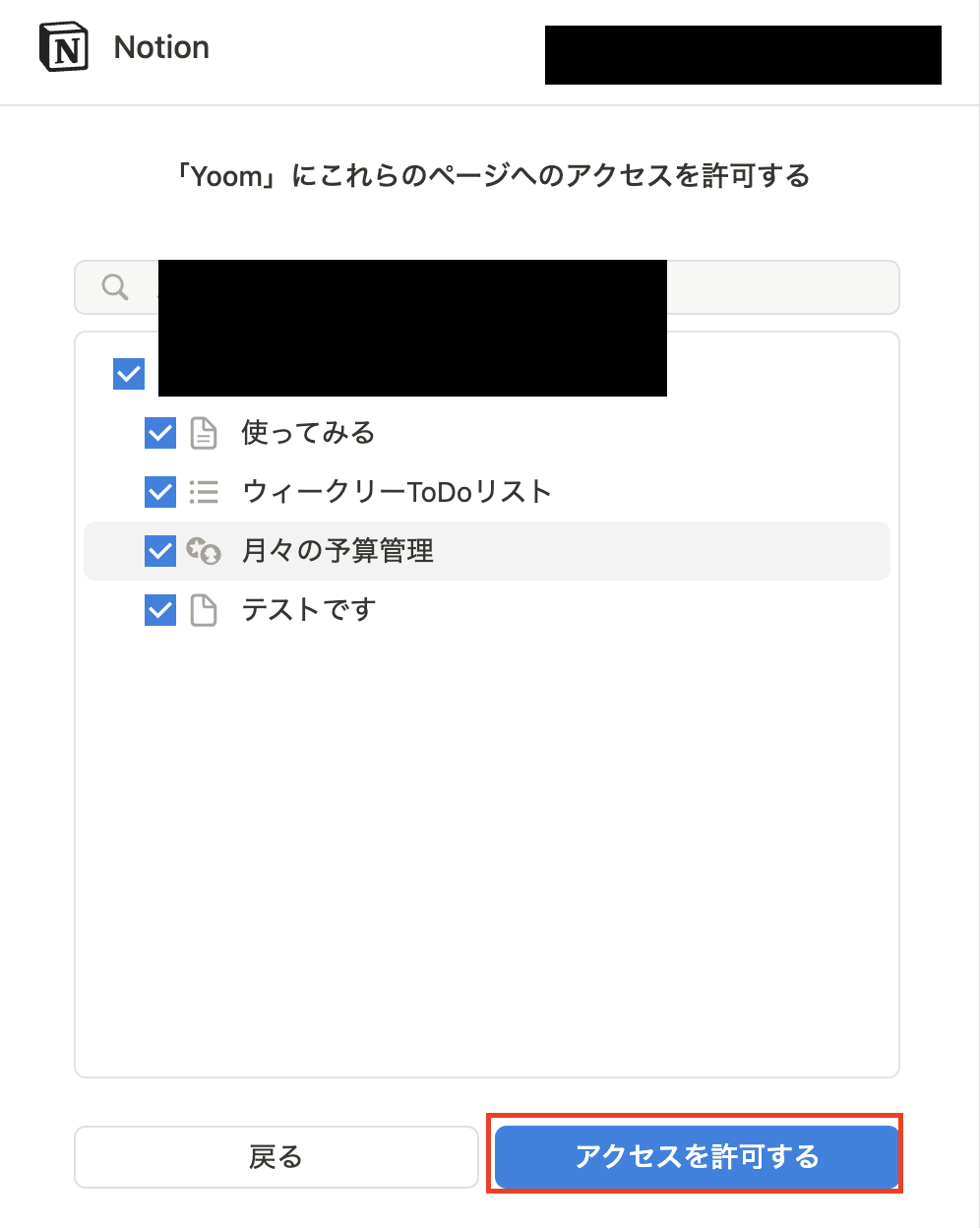The height and width of the screenshot is (1228, 980).
Task: Click the blank page icon beside テストです
Action: 204,609
